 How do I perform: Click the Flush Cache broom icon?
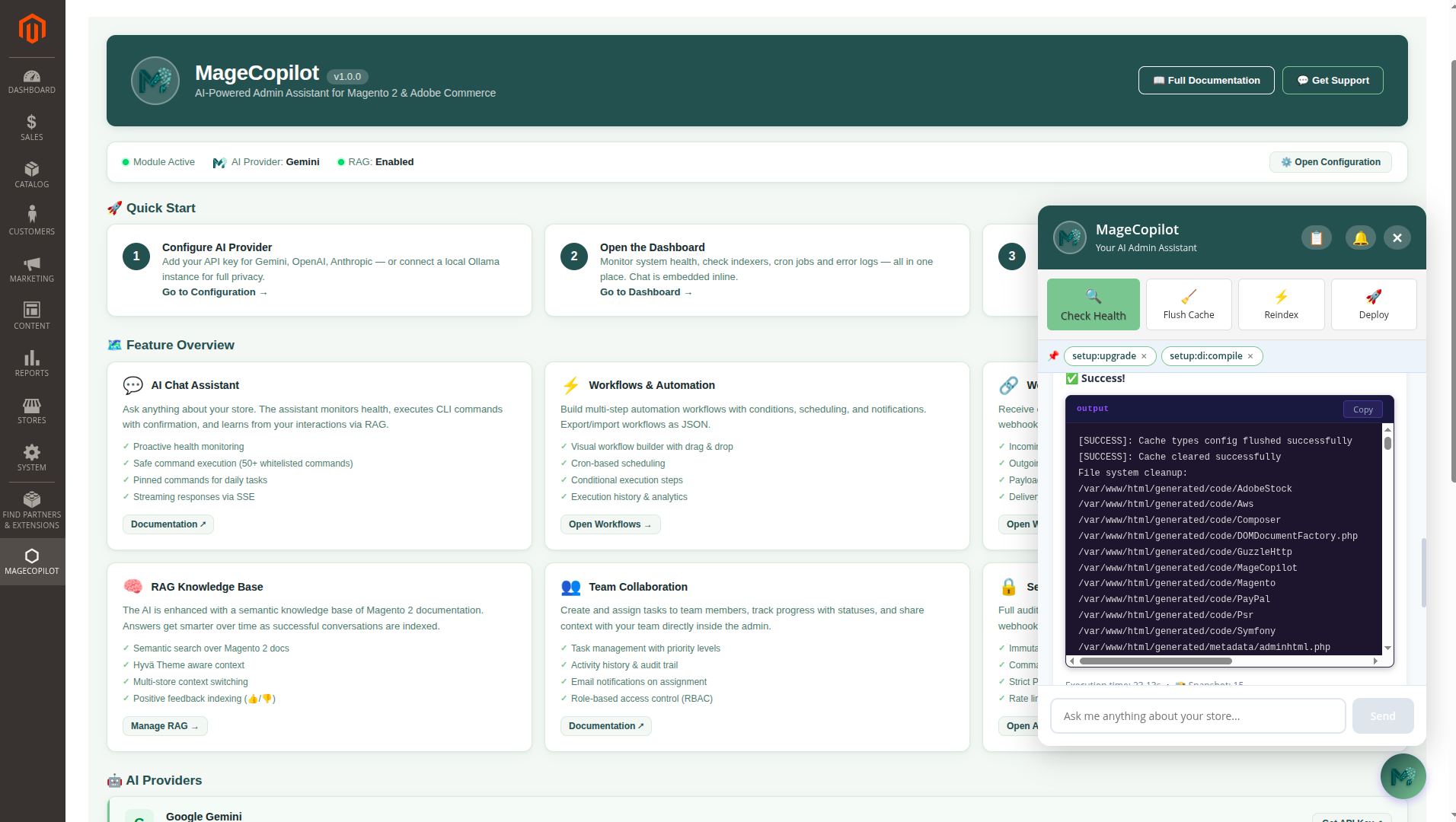pos(1188,297)
